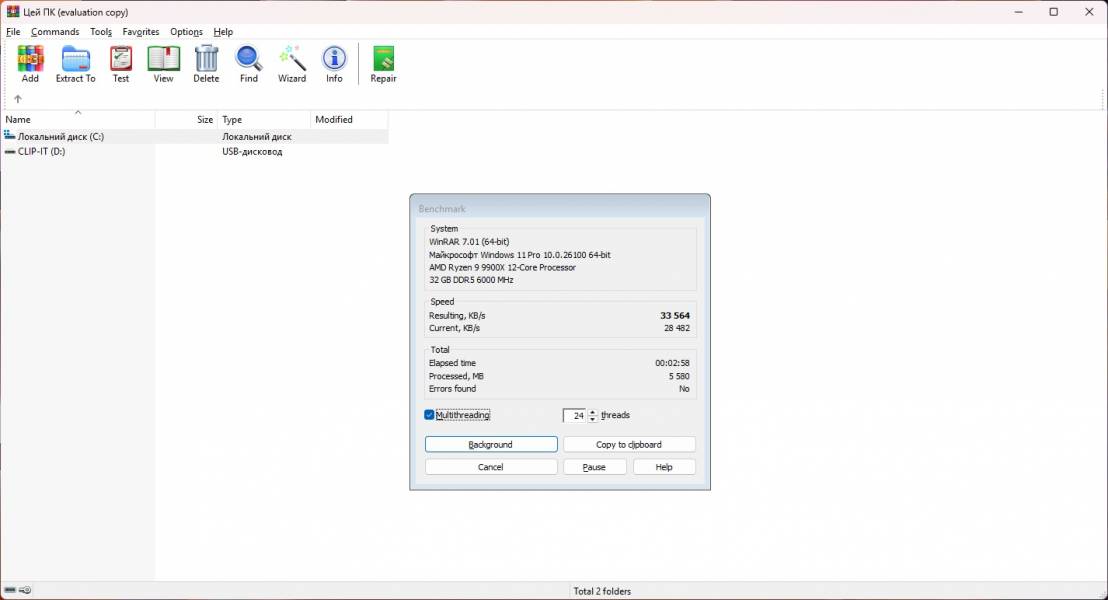Launch the Wizard wand icon

[292, 64]
